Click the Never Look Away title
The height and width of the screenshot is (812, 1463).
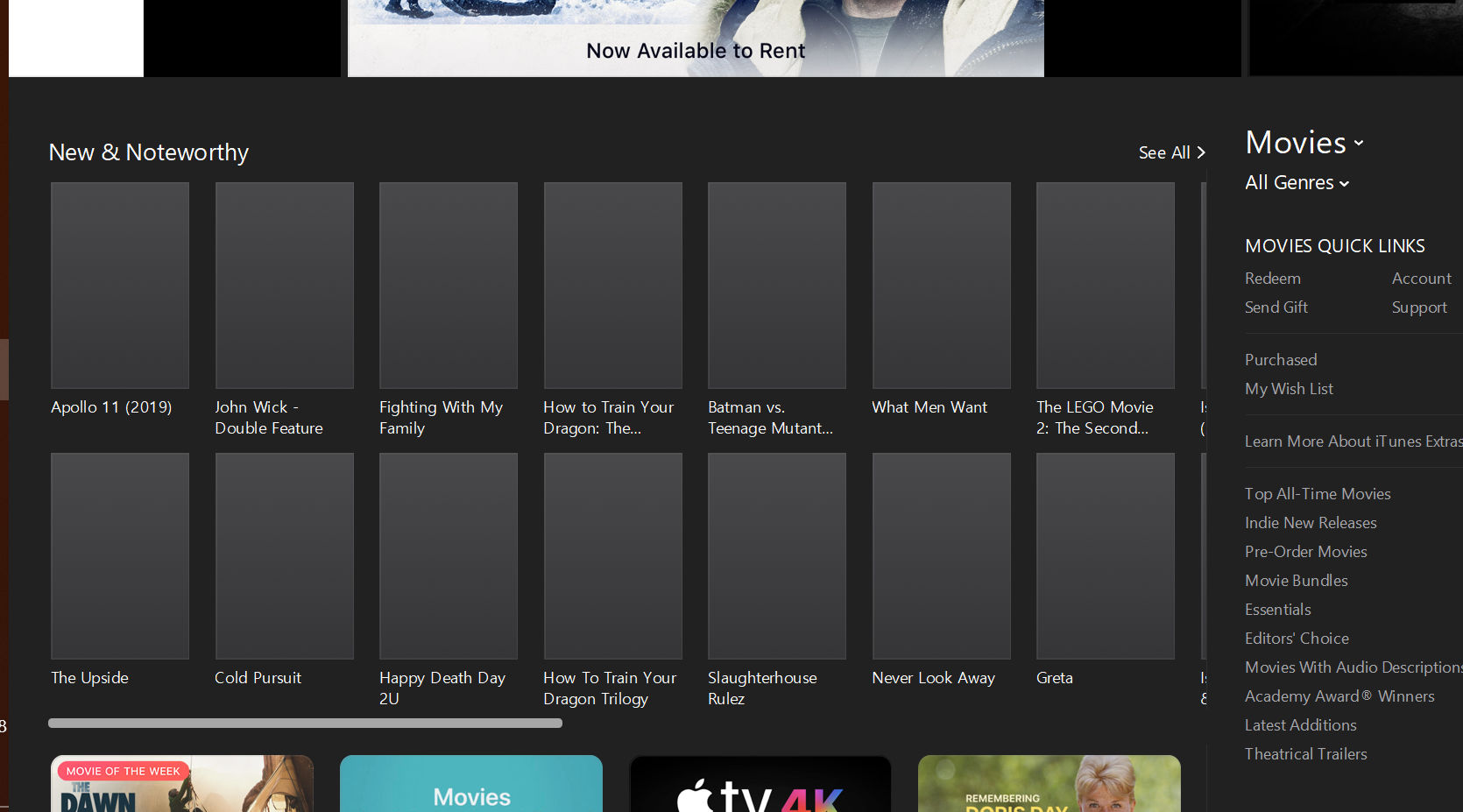click(x=933, y=678)
